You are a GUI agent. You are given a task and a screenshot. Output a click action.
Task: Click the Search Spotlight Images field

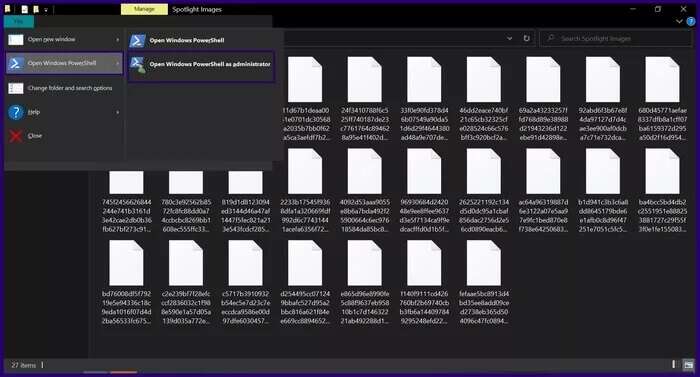point(616,38)
